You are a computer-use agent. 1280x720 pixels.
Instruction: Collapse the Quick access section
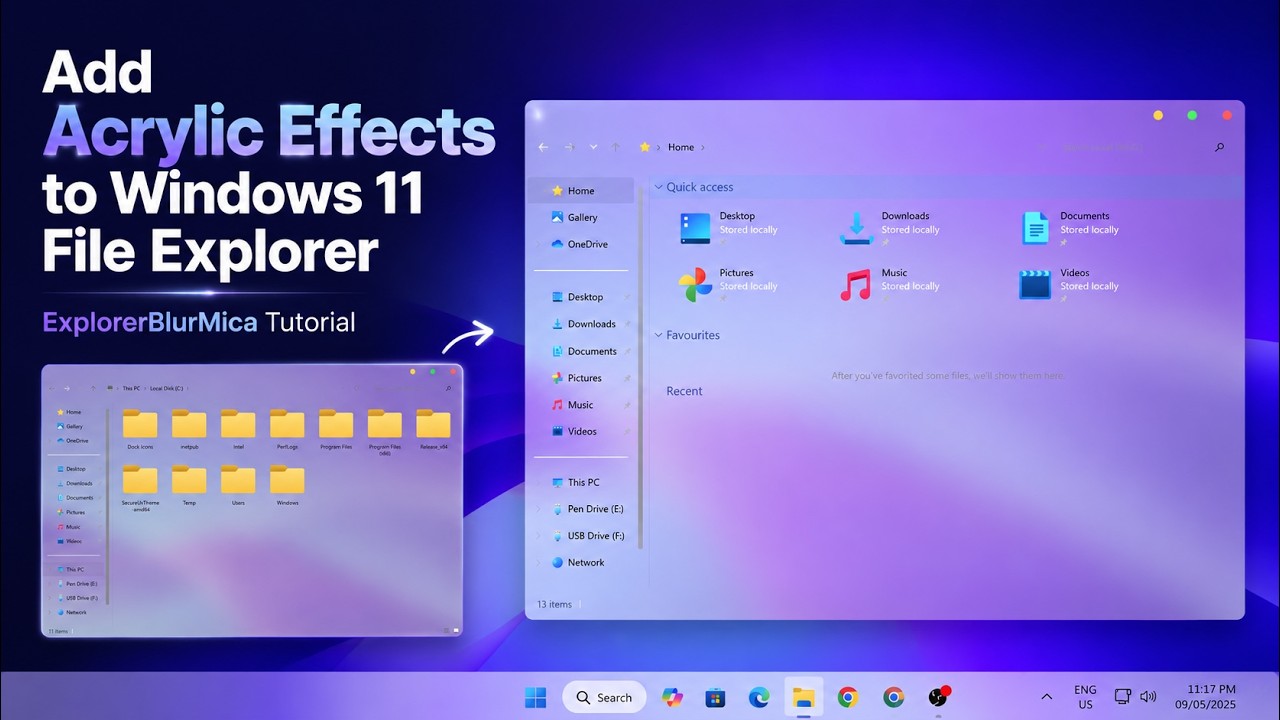658,187
